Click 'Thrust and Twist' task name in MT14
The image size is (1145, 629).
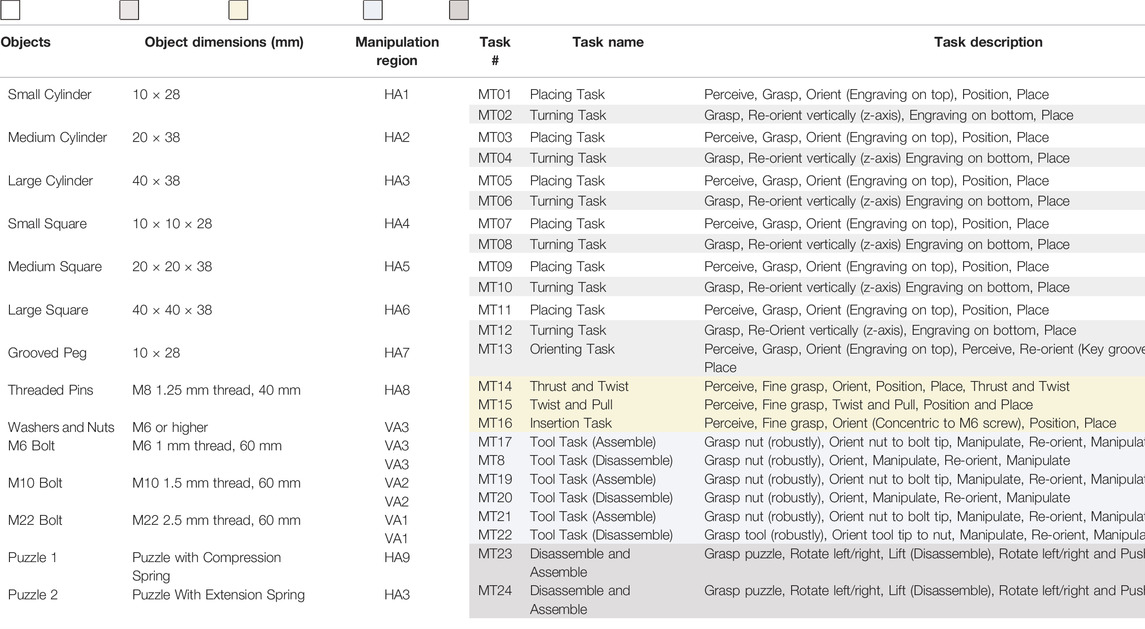tap(579, 386)
